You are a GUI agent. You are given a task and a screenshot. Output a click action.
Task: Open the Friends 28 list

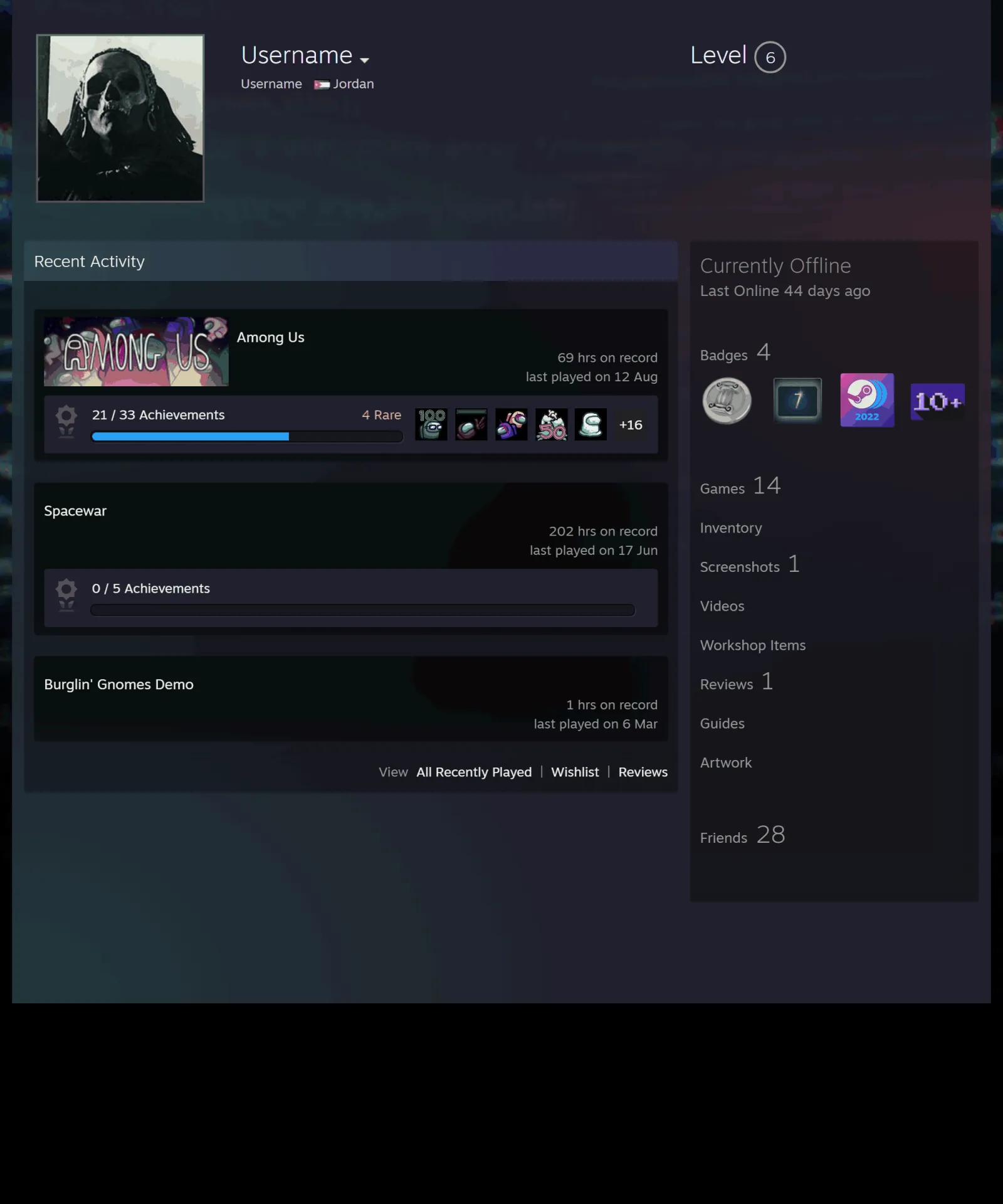(742, 836)
